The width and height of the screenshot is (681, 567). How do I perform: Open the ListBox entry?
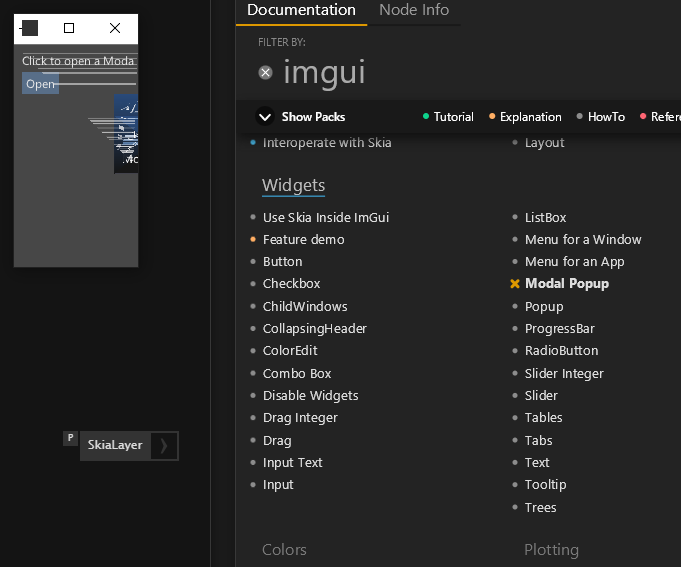coord(545,218)
